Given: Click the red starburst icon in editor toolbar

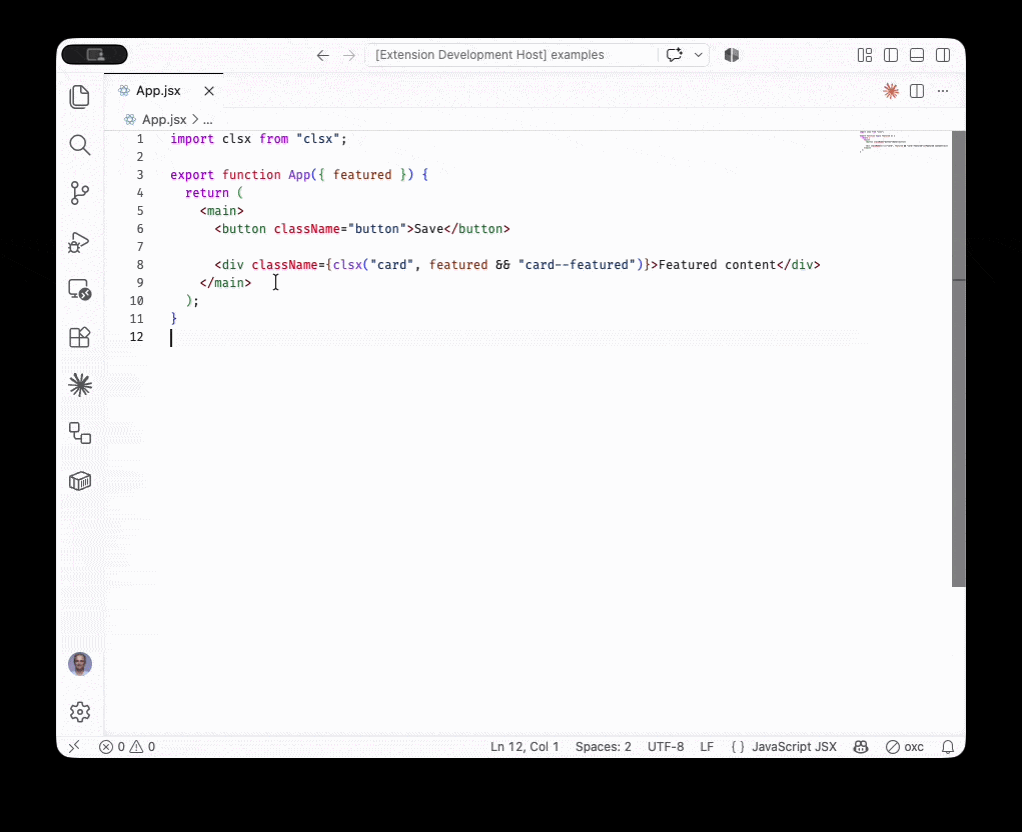Looking at the screenshot, I should [891, 91].
